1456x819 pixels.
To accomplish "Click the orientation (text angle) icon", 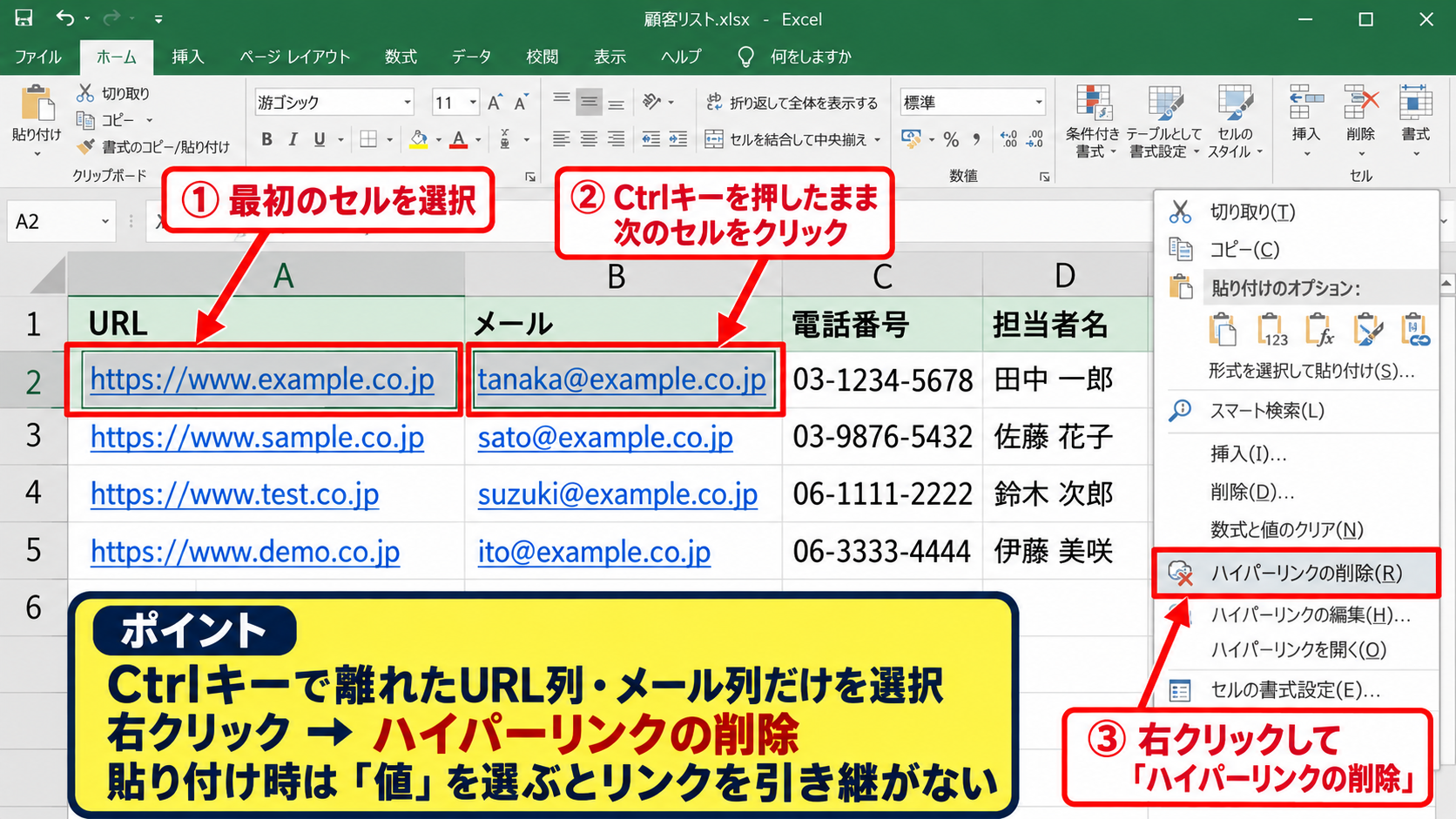I will (x=651, y=103).
